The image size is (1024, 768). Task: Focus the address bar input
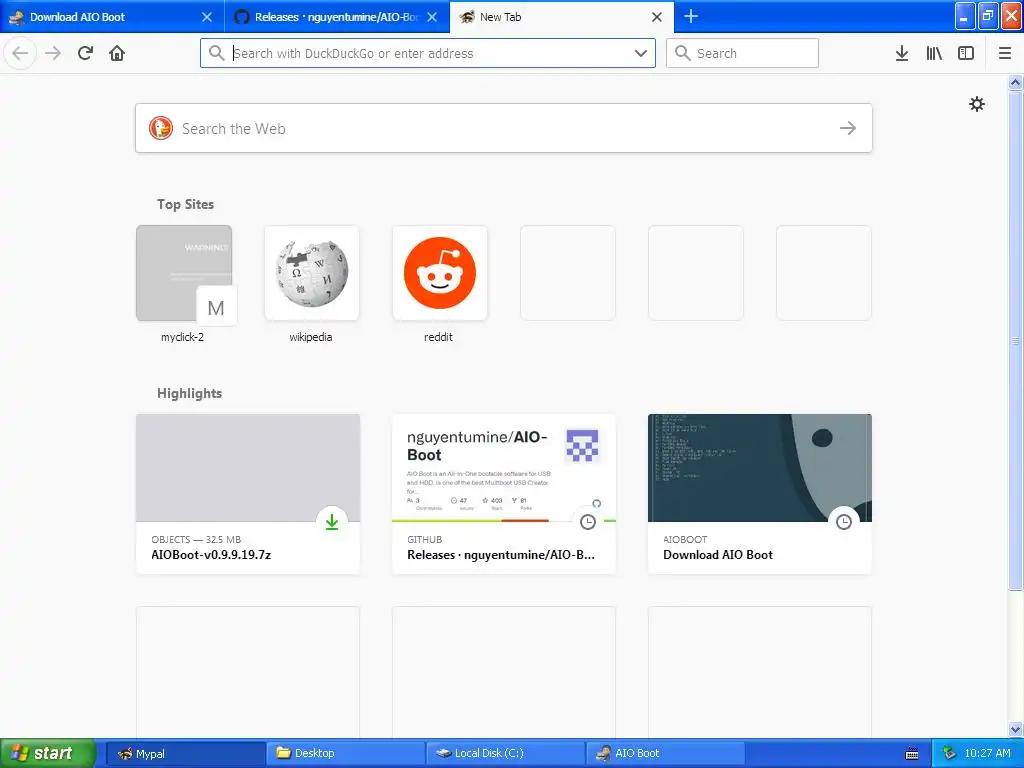coord(428,53)
